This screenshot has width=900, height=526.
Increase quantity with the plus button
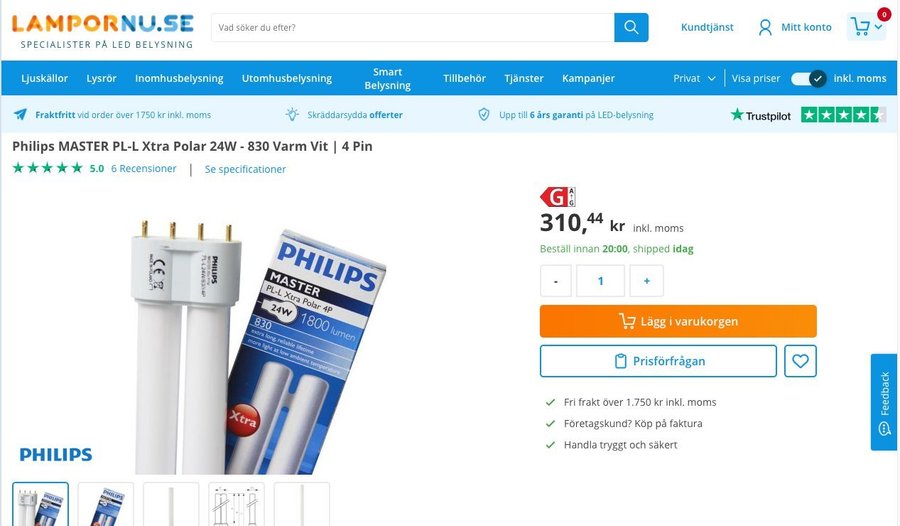pyautogui.click(x=647, y=281)
